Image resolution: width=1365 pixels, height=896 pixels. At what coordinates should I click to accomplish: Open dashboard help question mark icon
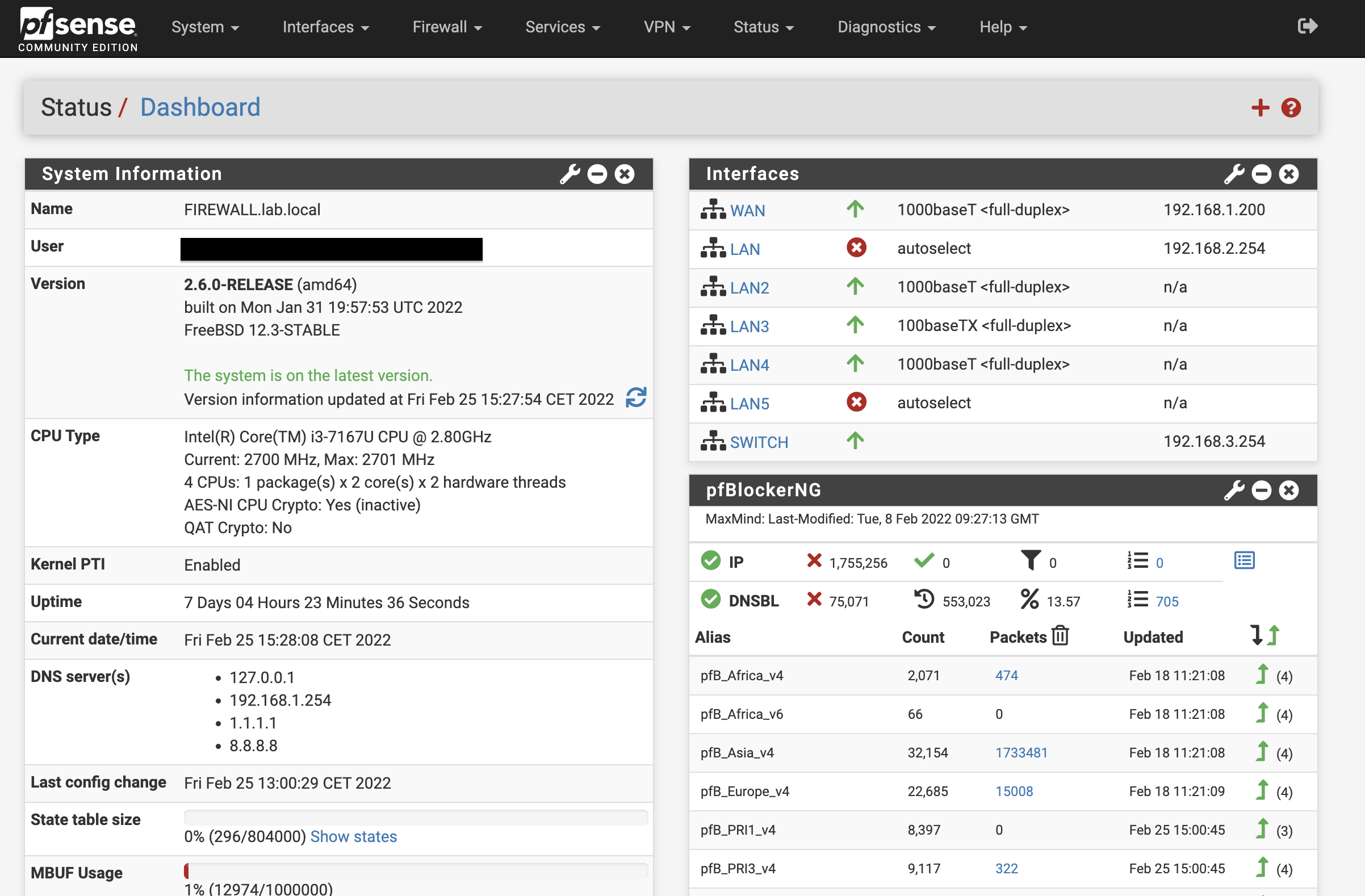(1291, 107)
